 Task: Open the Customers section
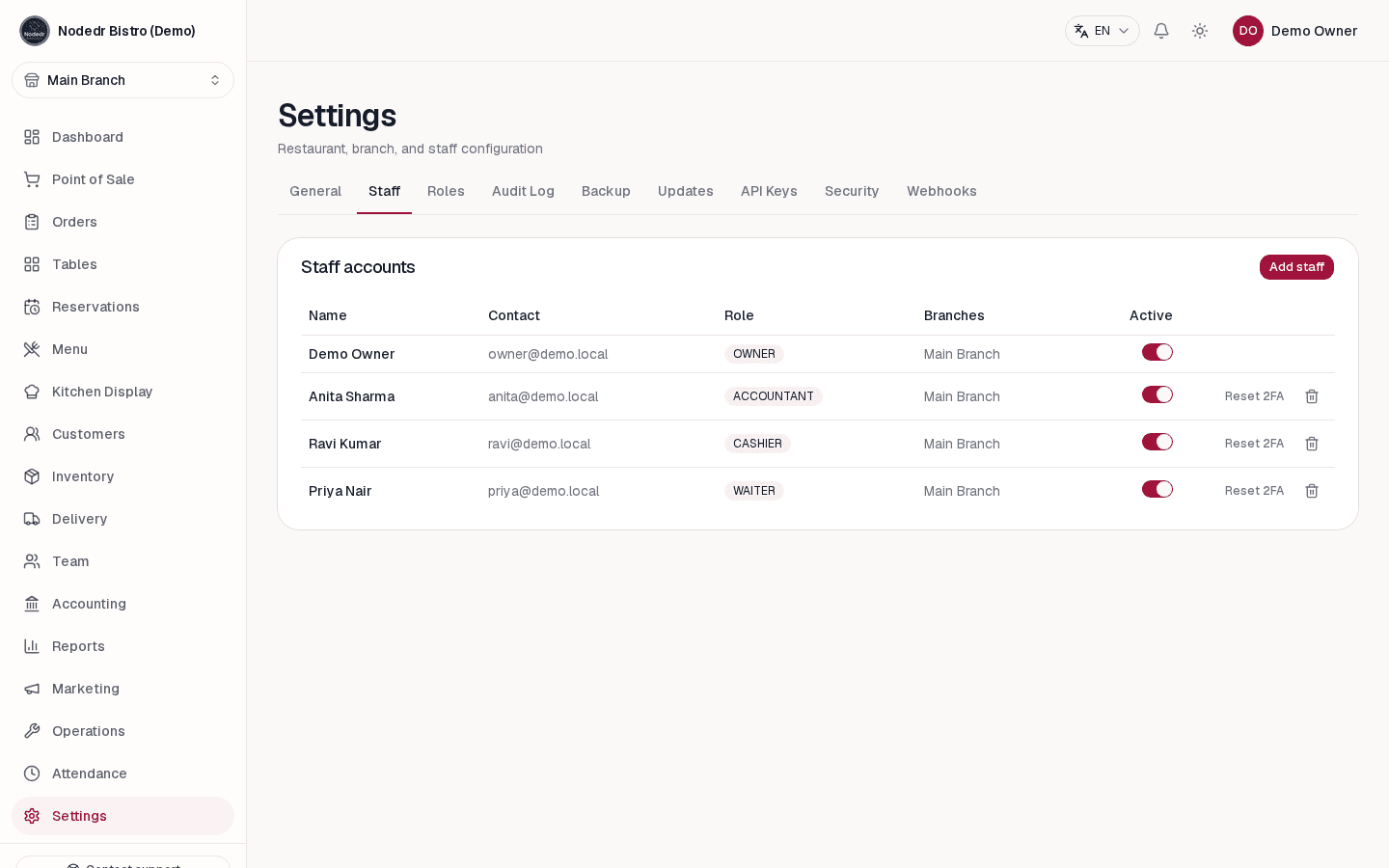(123, 434)
